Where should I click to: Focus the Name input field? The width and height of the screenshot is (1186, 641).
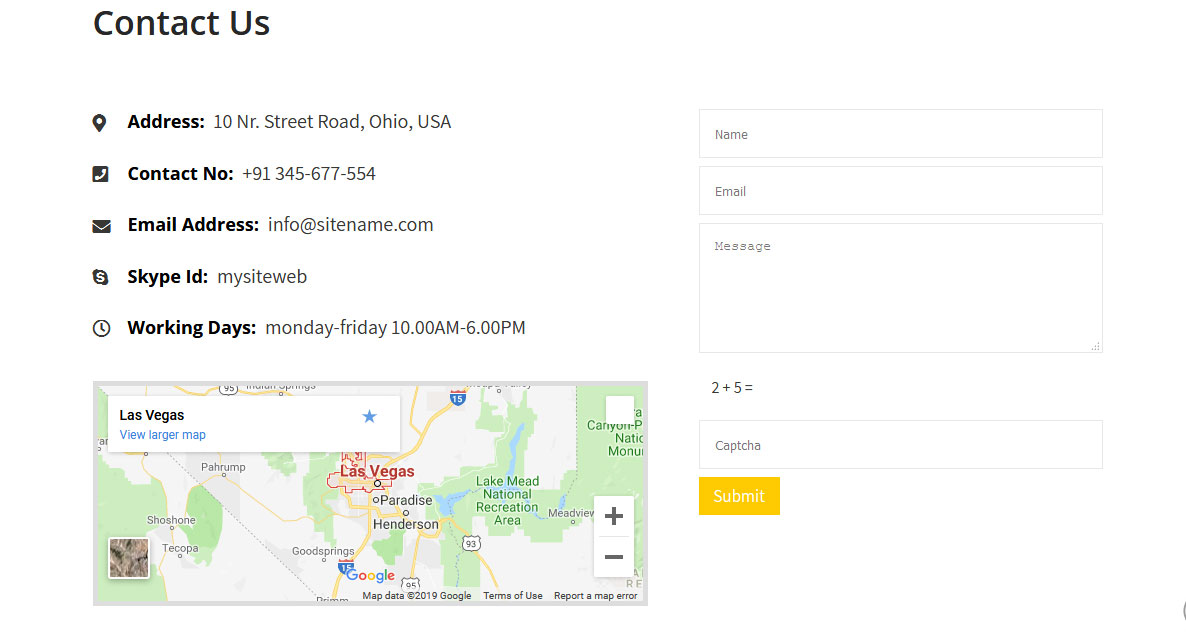[x=900, y=134]
